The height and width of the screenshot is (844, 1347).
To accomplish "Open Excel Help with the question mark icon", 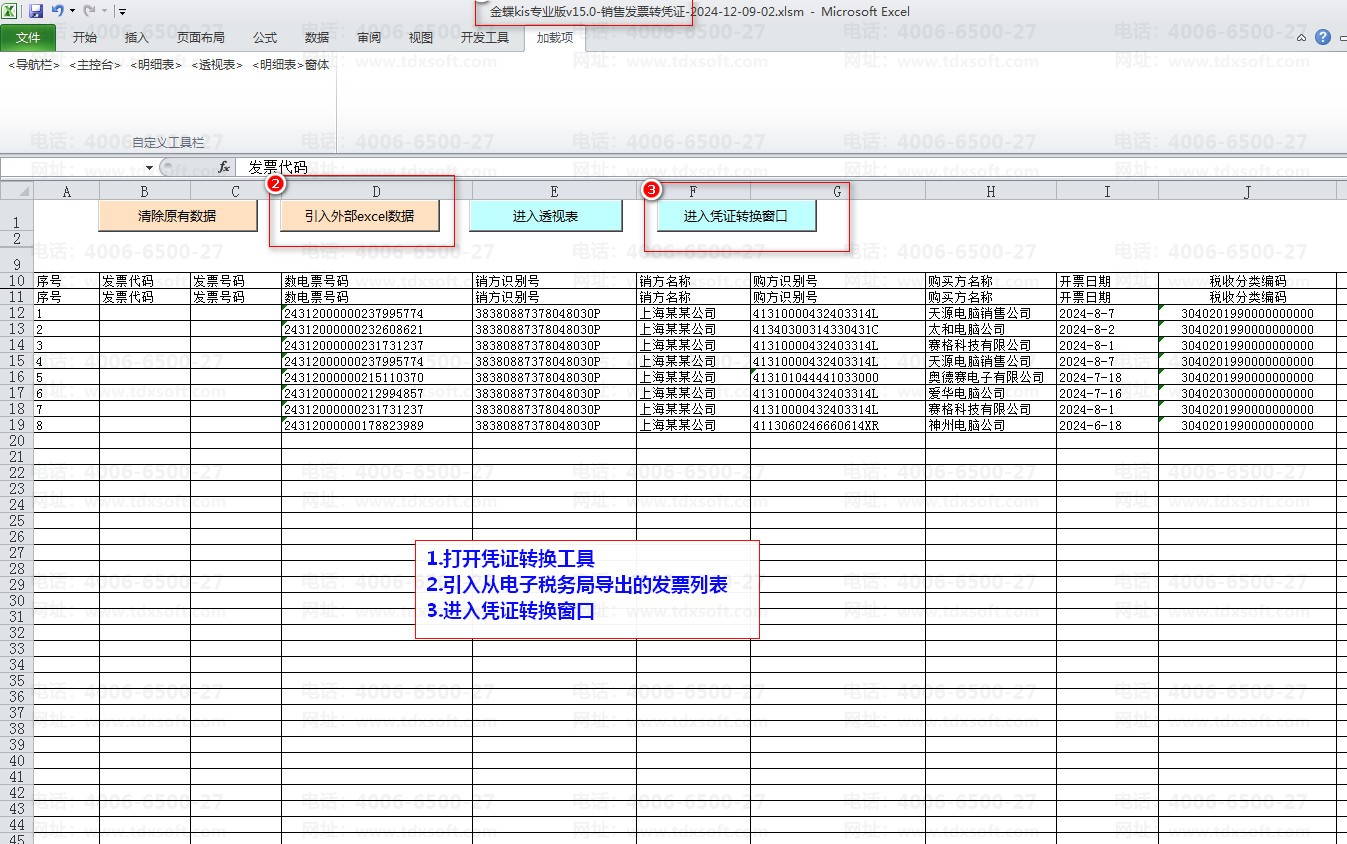I will tap(1323, 38).
